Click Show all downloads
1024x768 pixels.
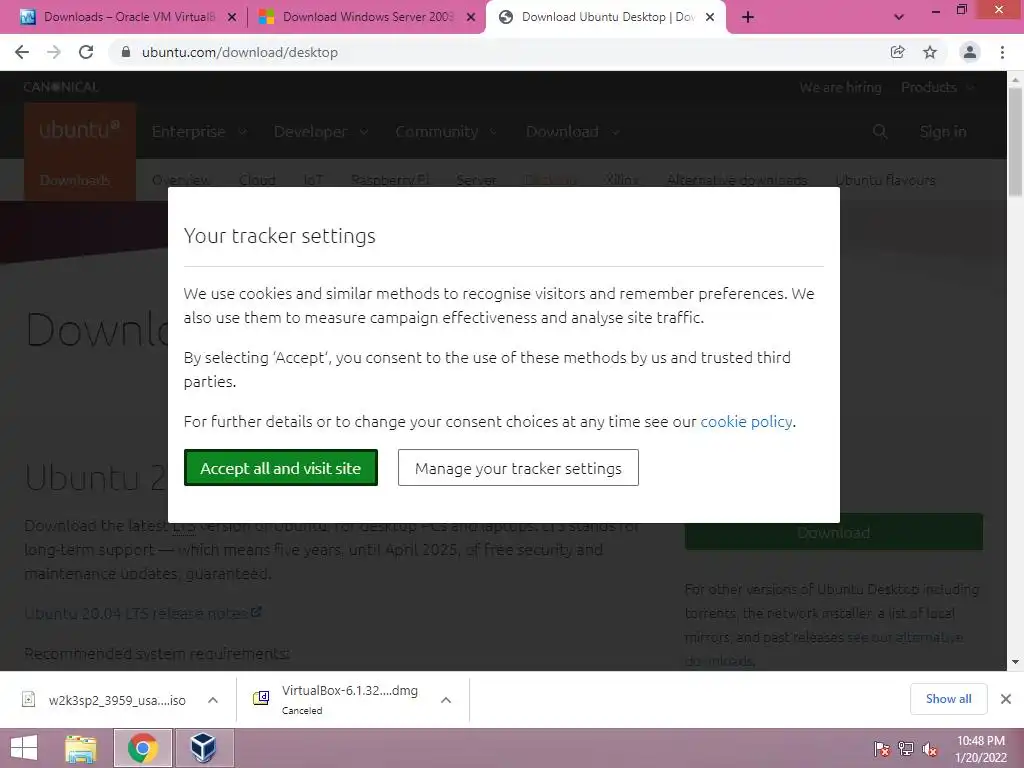(948, 699)
